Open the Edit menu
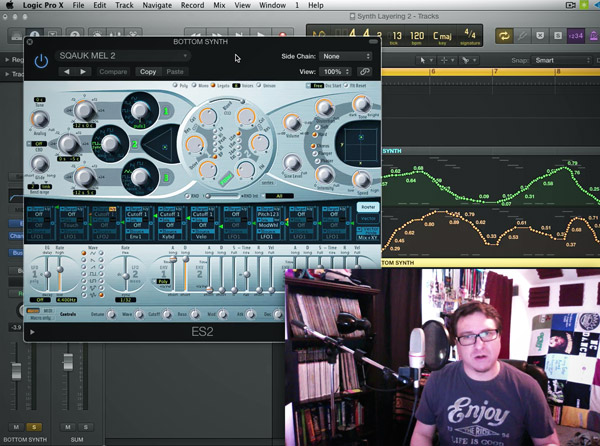600x446 pixels. point(99,5)
